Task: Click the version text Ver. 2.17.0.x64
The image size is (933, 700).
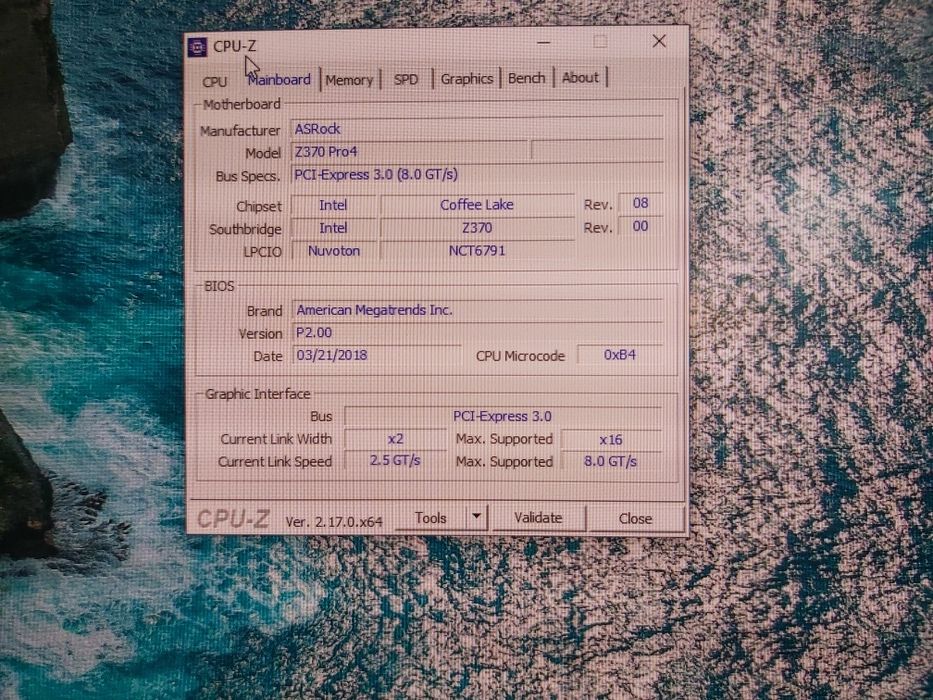Action: click(x=334, y=522)
